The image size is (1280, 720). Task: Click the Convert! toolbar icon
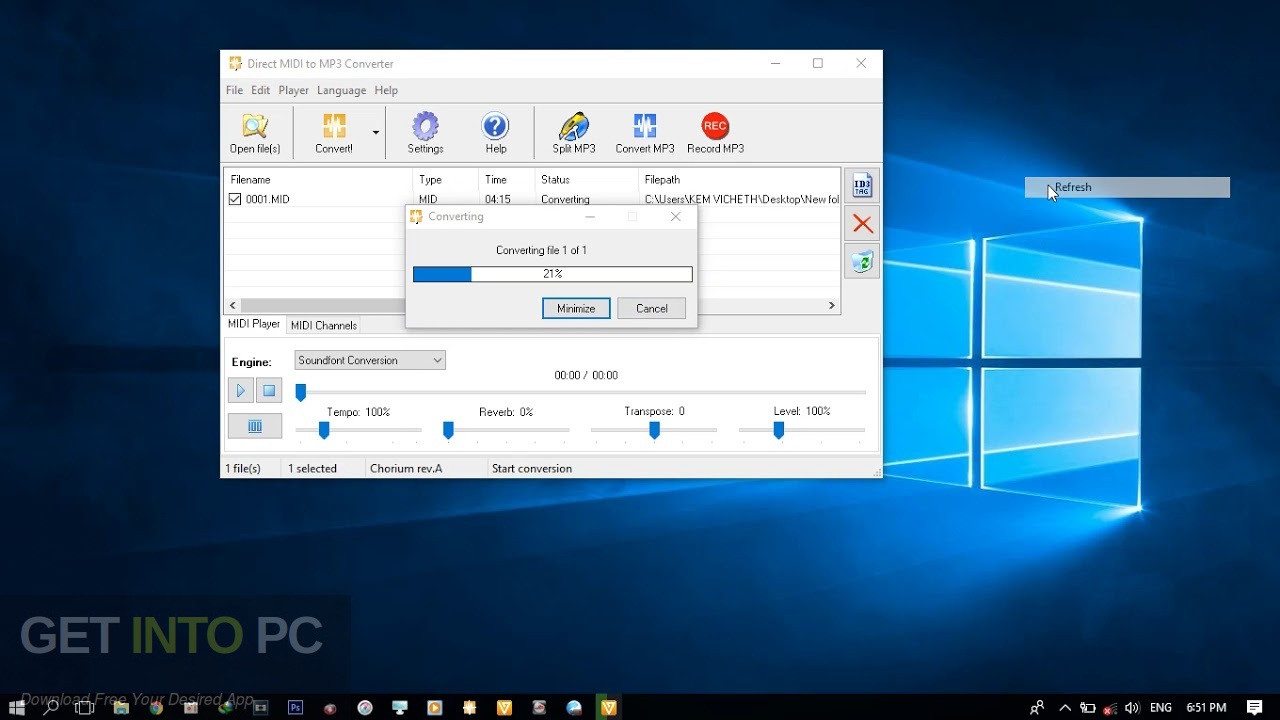point(336,131)
